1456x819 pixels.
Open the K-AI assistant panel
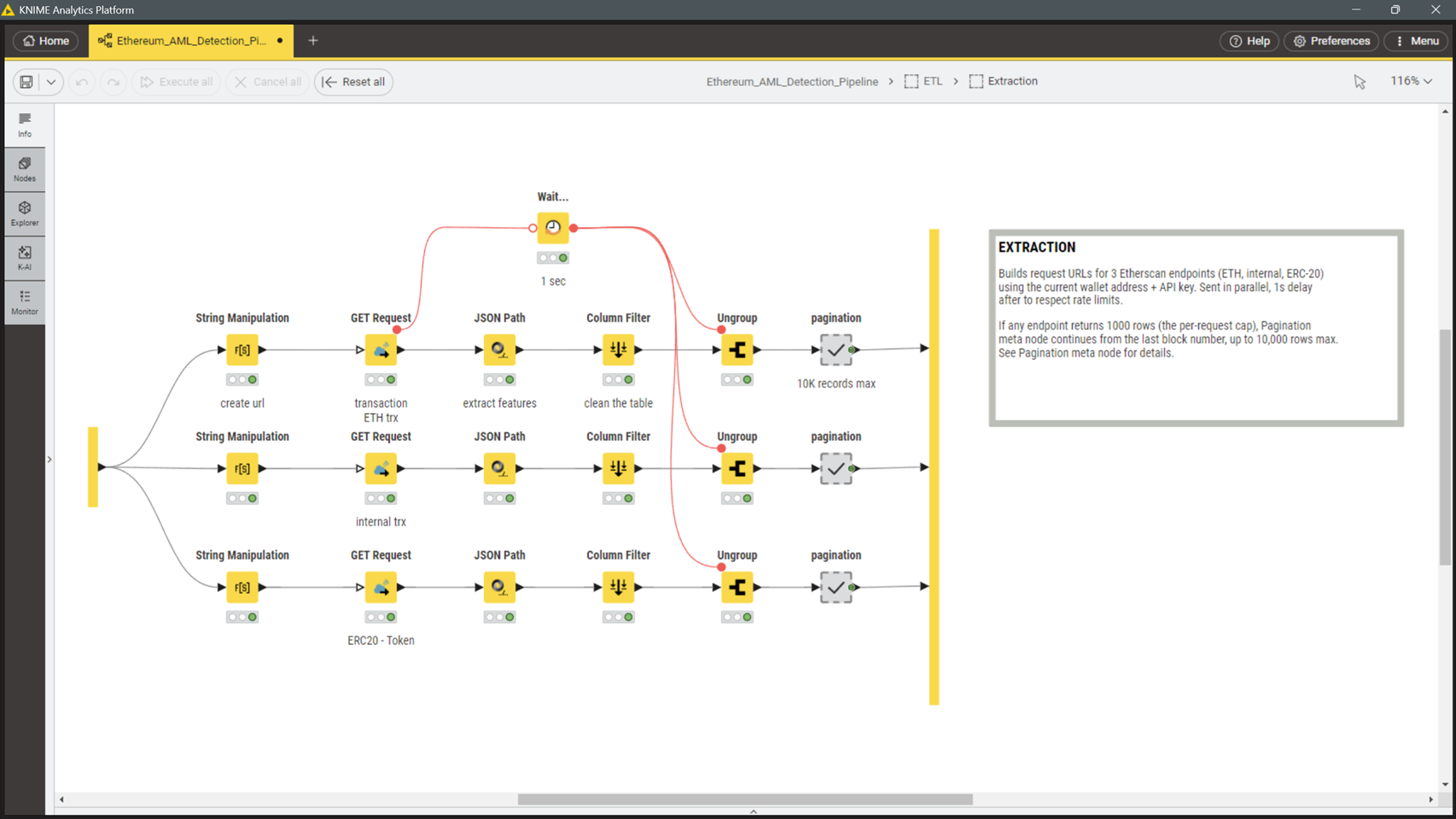click(x=25, y=258)
